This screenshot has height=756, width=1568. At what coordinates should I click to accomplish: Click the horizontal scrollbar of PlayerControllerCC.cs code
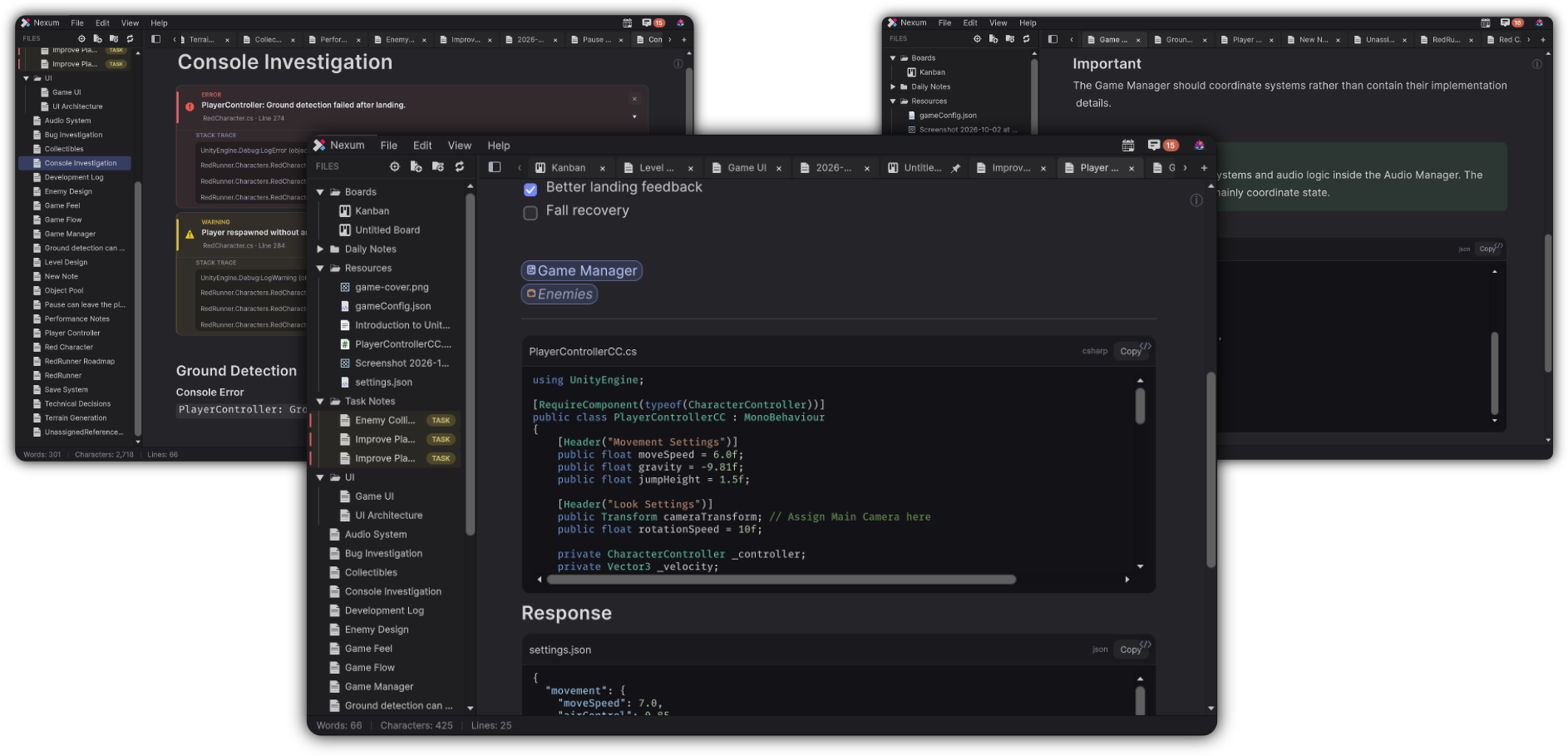[x=781, y=580]
